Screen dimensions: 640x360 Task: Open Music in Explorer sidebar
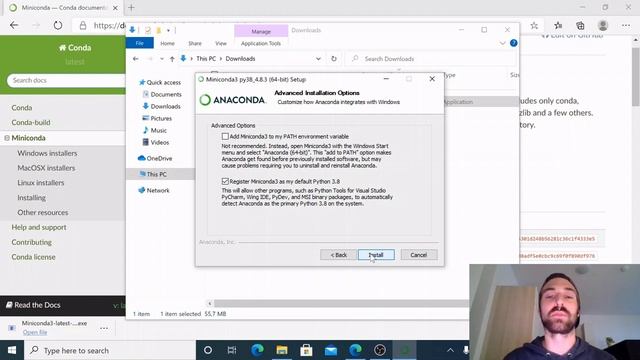(x=154, y=130)
